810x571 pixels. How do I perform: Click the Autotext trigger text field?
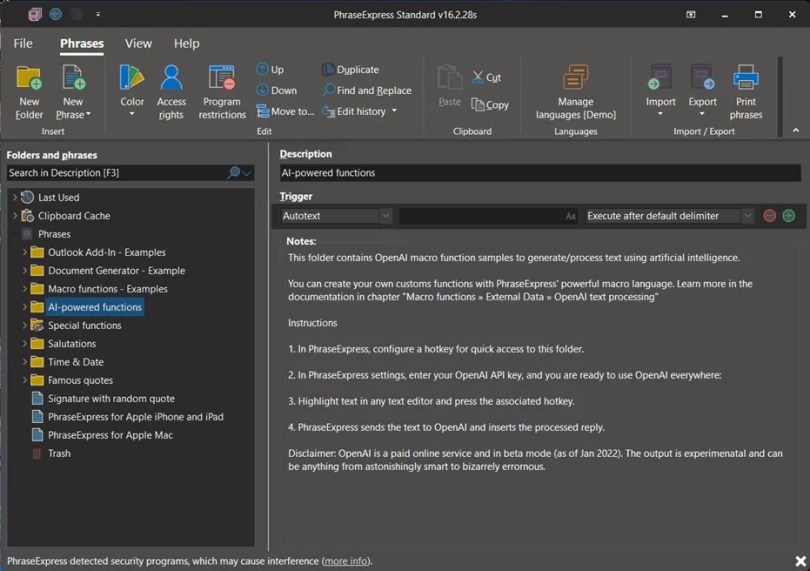click(488, 216)
